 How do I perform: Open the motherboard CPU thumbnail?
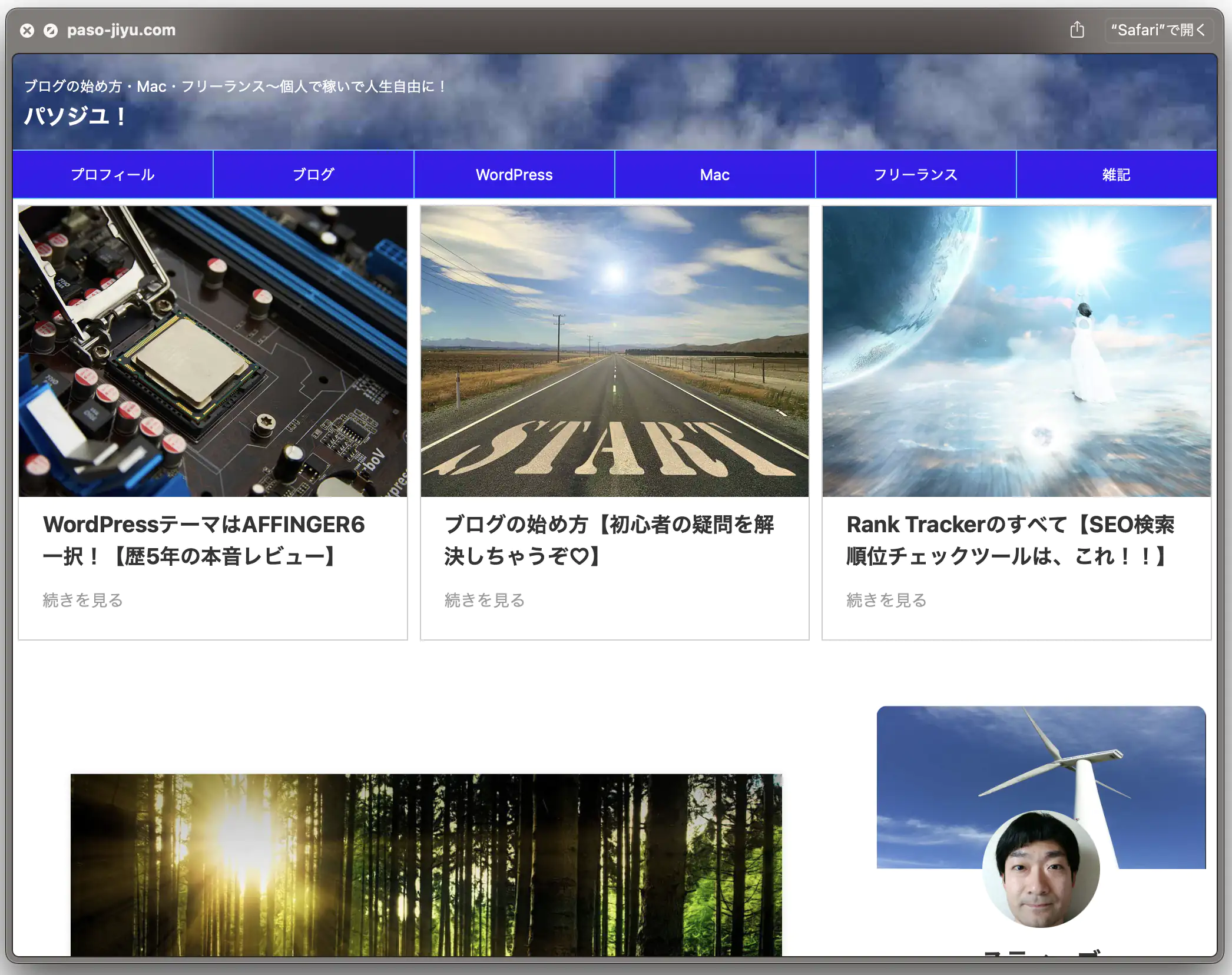pyautogui.click(x=213, y=351)
